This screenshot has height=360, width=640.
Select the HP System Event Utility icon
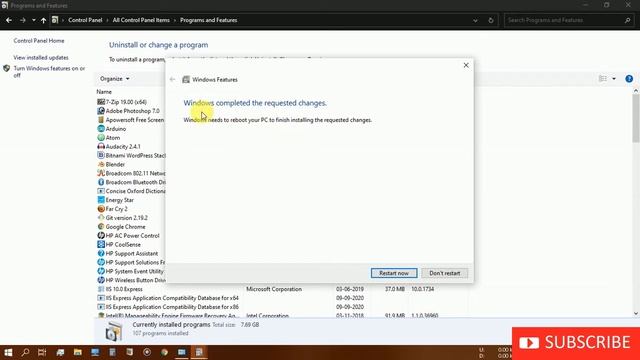click(101, 271)
